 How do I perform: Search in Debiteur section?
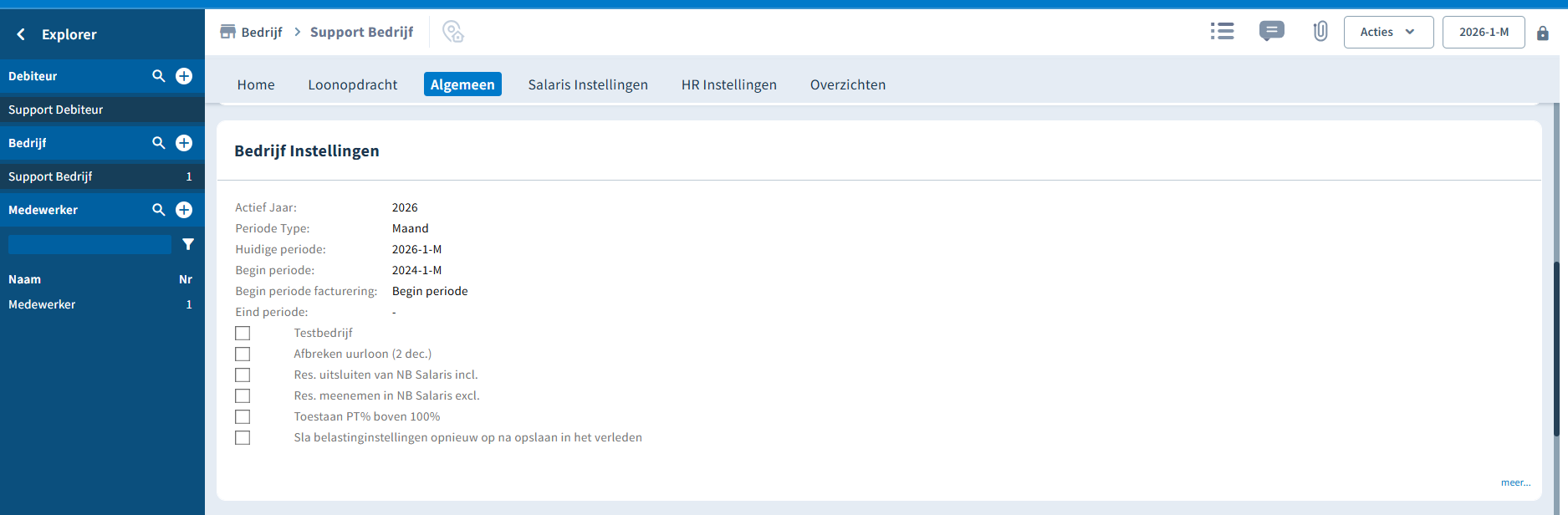coord(159,76)
